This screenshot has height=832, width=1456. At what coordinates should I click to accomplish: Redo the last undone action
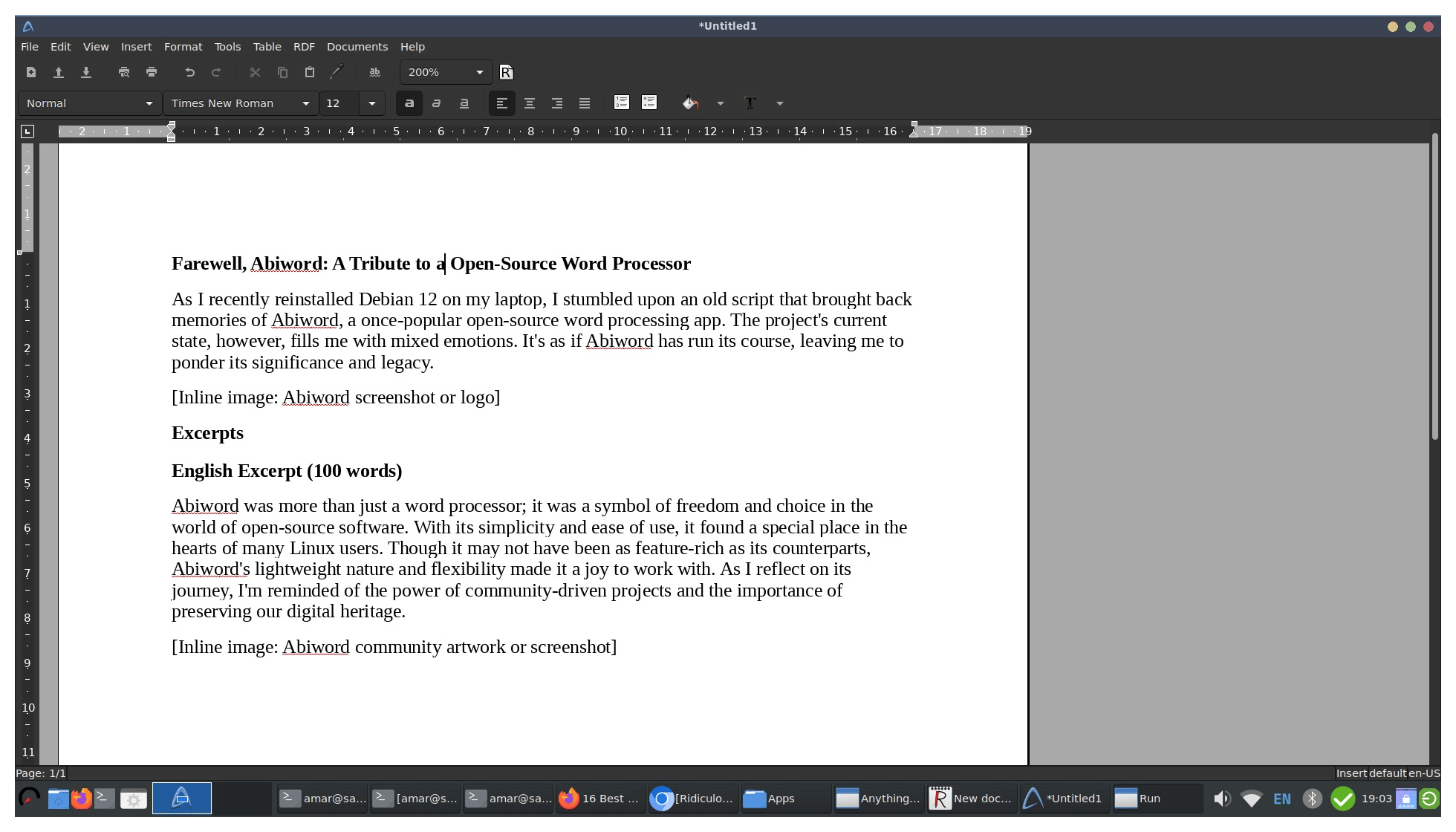click(216, 72)
